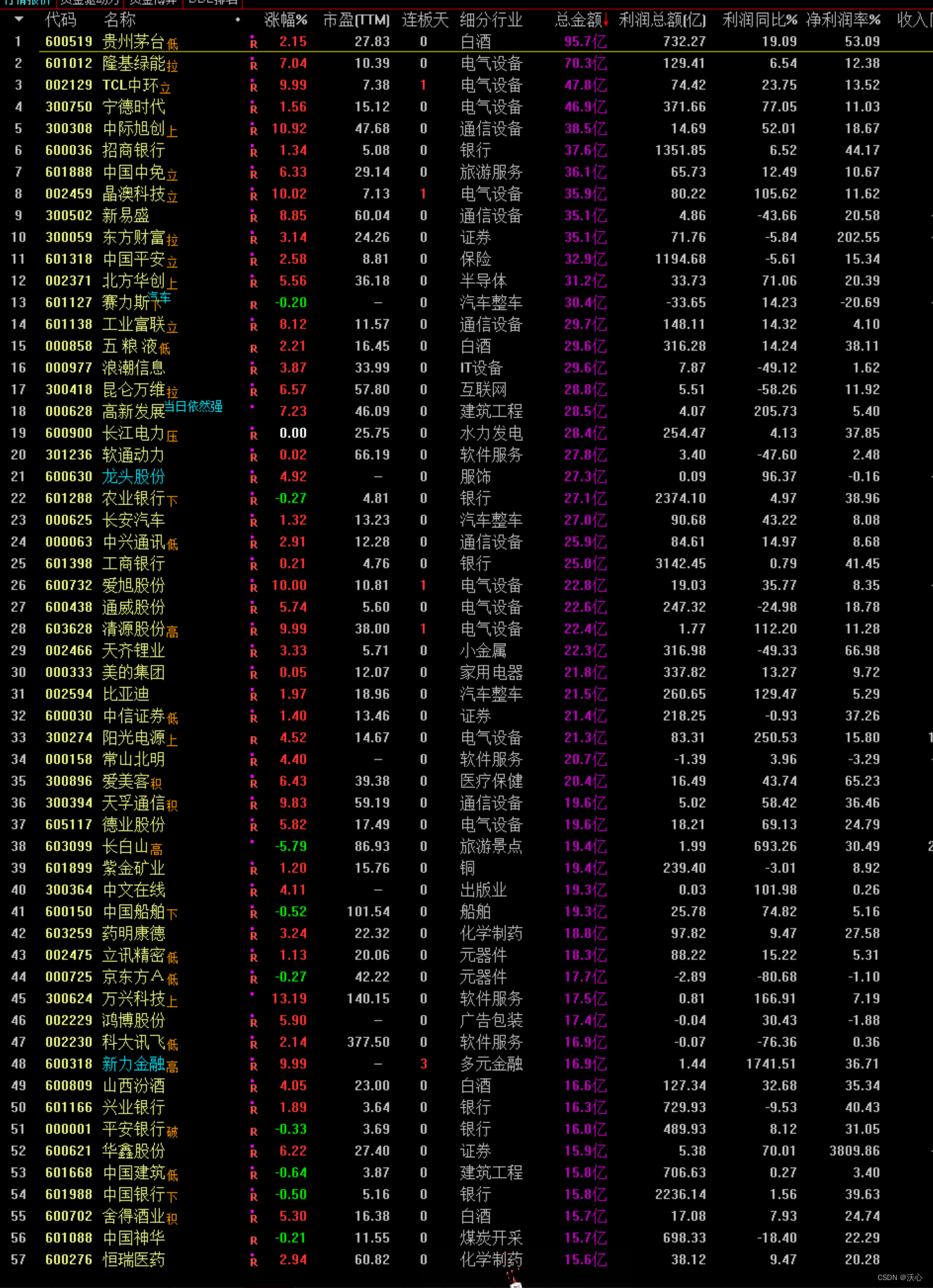Image resolution: width=933 pixels, height=1288 pixels.
Task: Click the R marker on 招商银行 row
Action: pyautogui.click(x=254, y=153)
